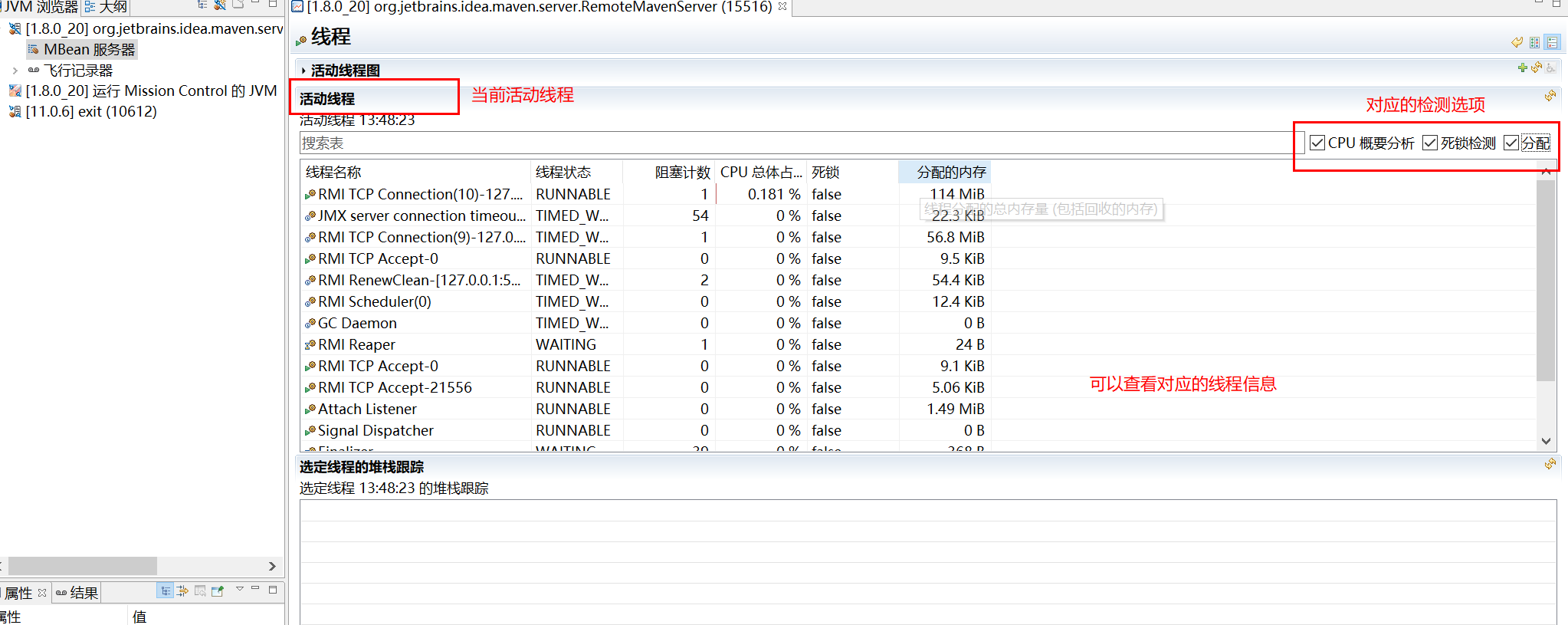This screenshot has height=625, width=1568.
Task: Select the MBean 服务器 tree item
Action: (x=82, y=50)
